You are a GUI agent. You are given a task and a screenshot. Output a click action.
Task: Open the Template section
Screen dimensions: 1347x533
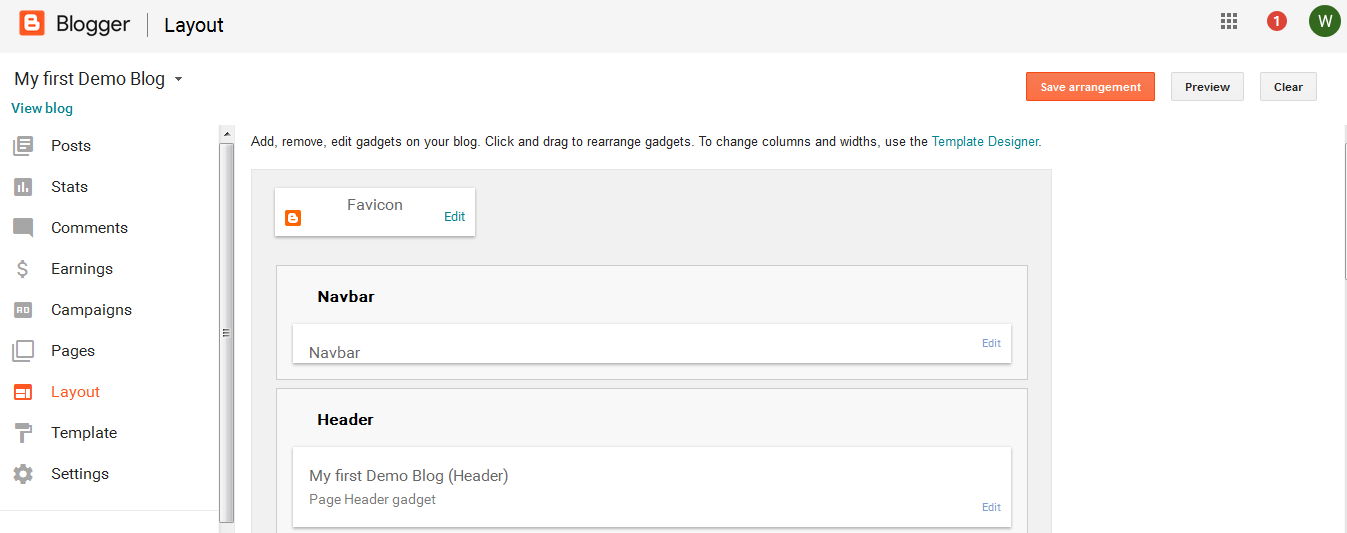(x=84, y=433)
